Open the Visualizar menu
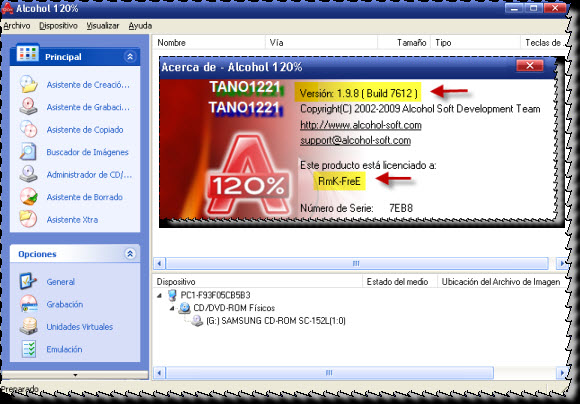The image size is (580, 404). tap(103, 26)
